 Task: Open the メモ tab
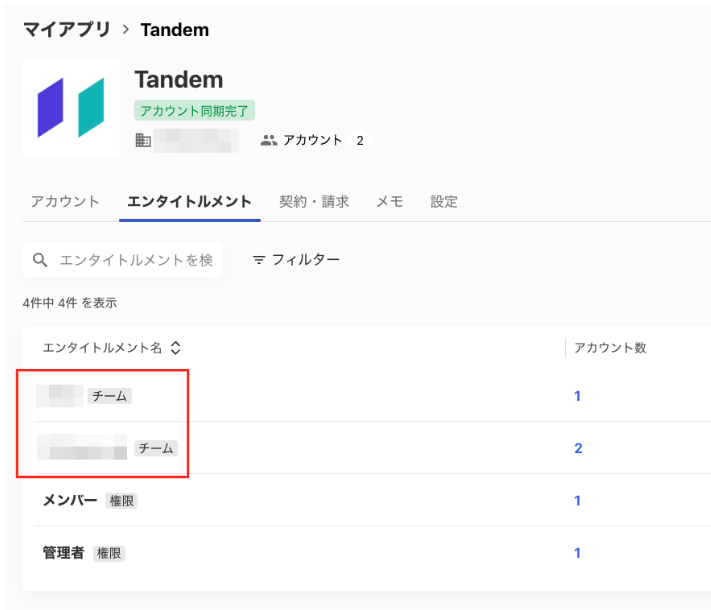click(x=390, y=201)
